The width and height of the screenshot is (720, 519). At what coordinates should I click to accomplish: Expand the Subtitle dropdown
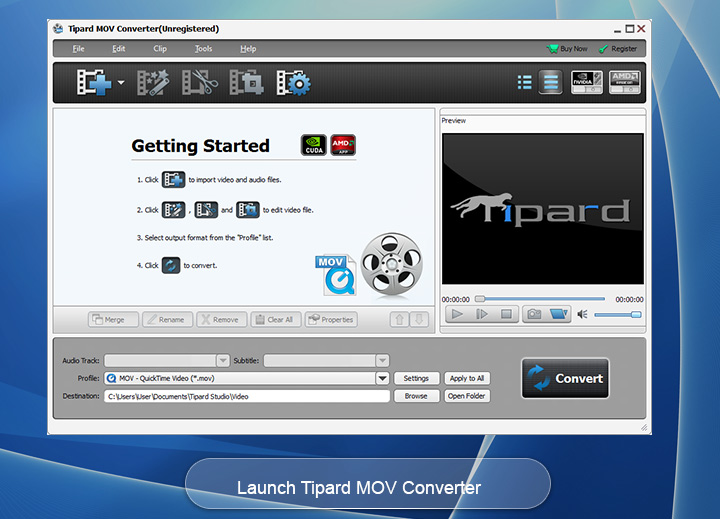pyautogui.click(x=382, y=361)
